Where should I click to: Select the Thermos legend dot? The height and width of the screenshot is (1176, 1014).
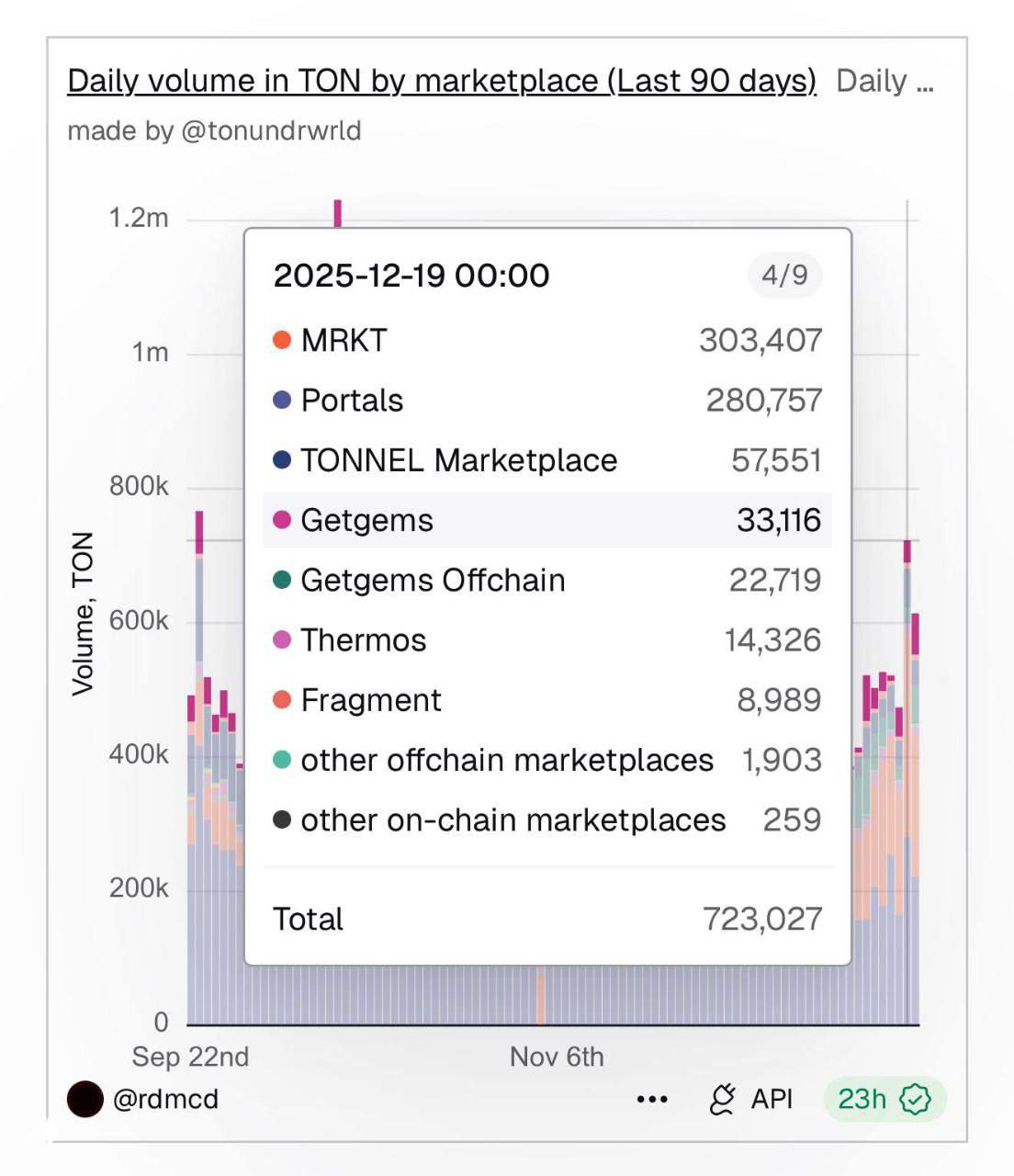point(280,639)
